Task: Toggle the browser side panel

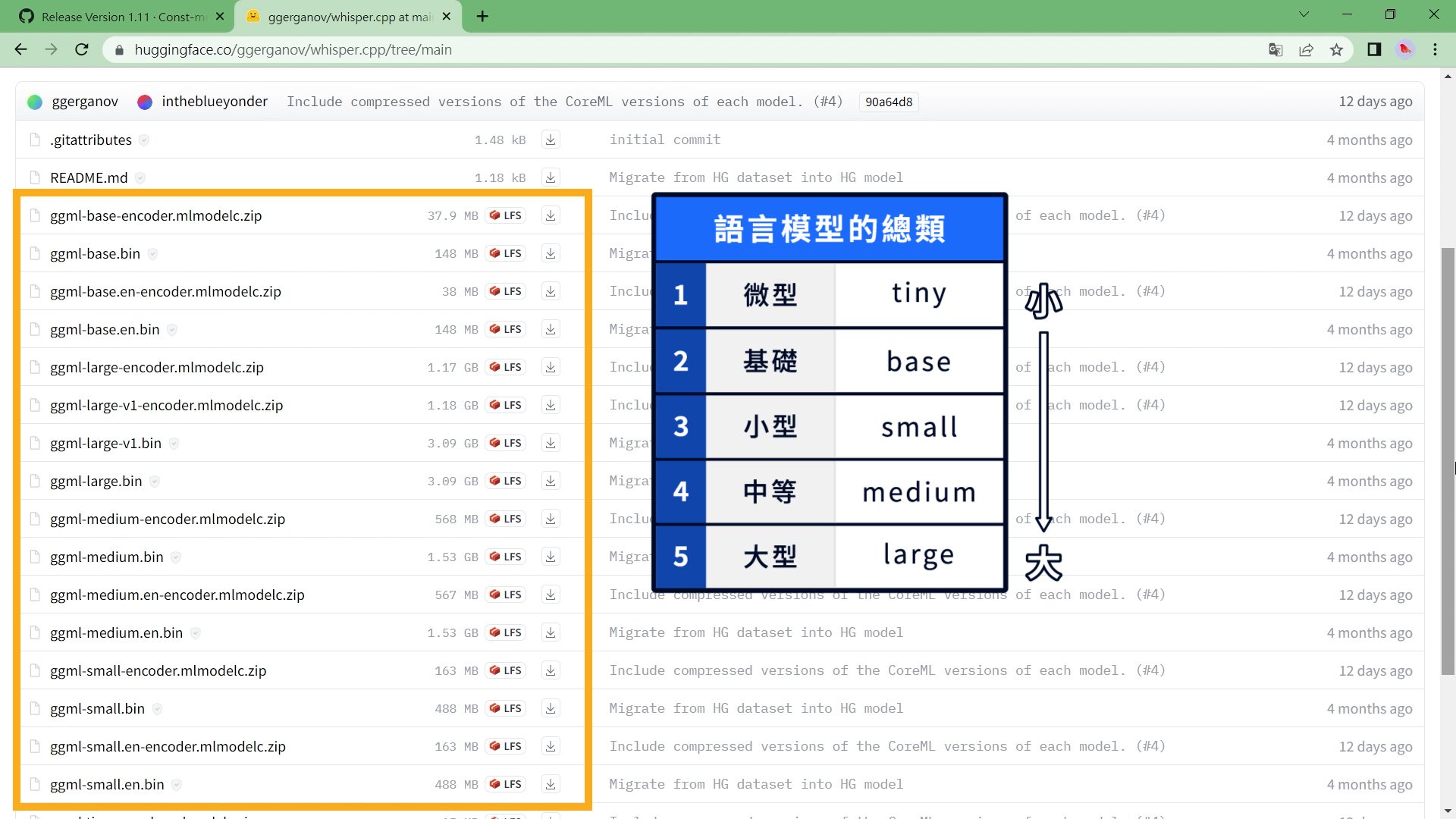Action: (1374, 49)
